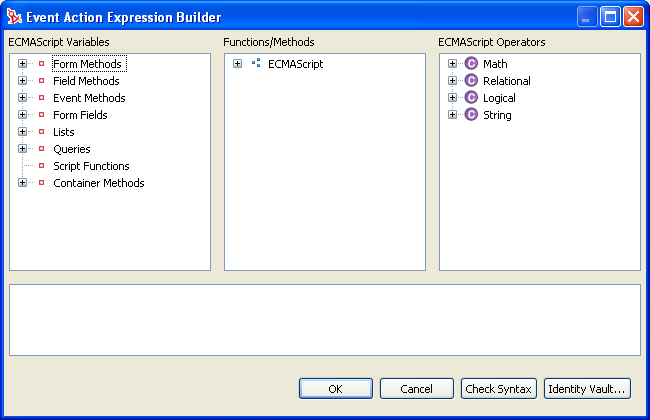Viewport: 650px width, 420px height.
Task: Select the Form Fields item
Action: pyautogui.click(x=80, y=115)
